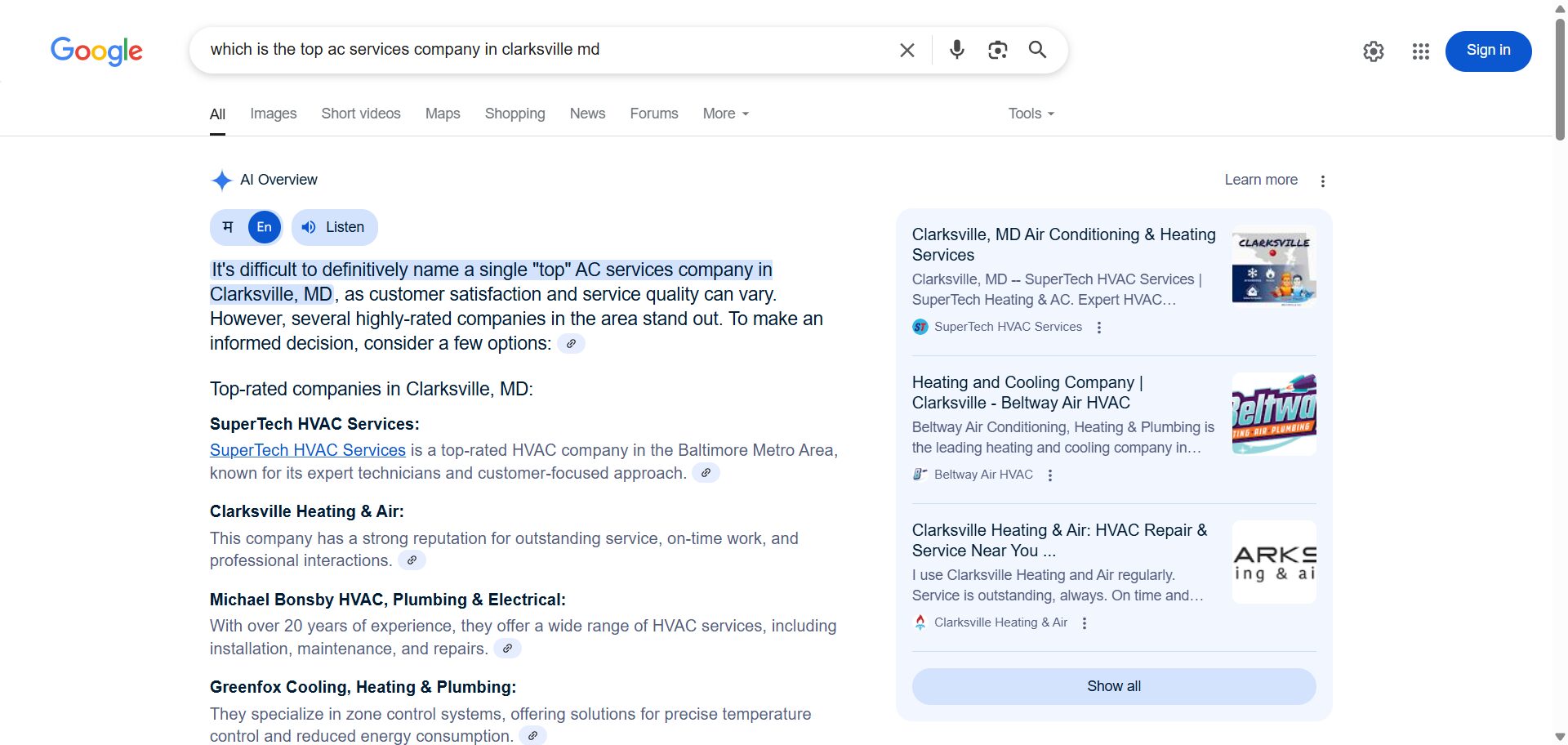
Task: Click the scrollbar down arrow
Action: (1560, 737)
